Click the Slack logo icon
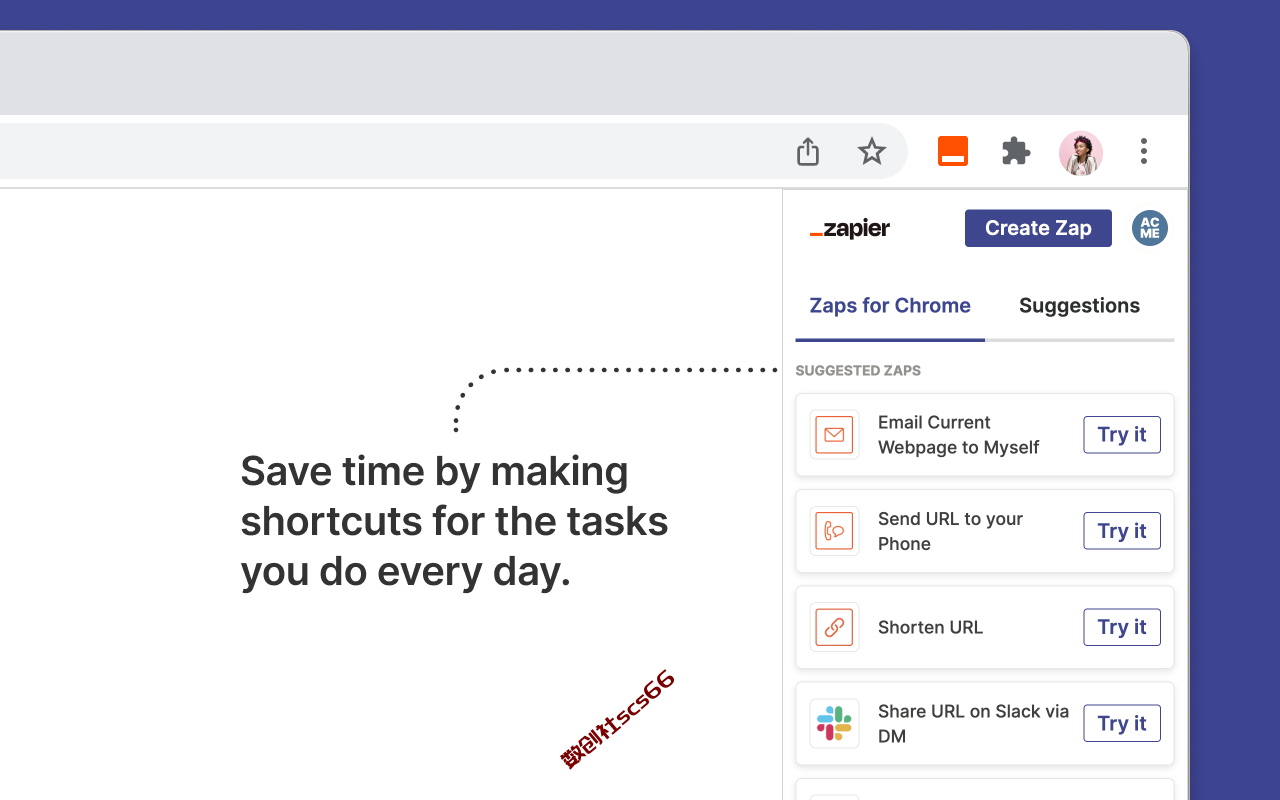The width and height of the screenshot is (1280, 800). point(834,723)
